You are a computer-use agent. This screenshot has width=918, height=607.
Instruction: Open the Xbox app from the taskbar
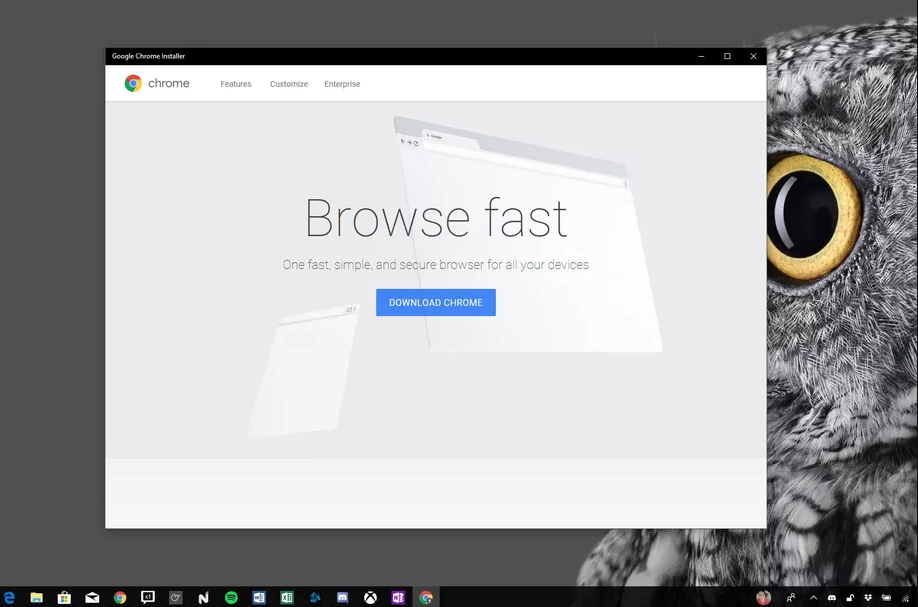[x=370, y=597]
